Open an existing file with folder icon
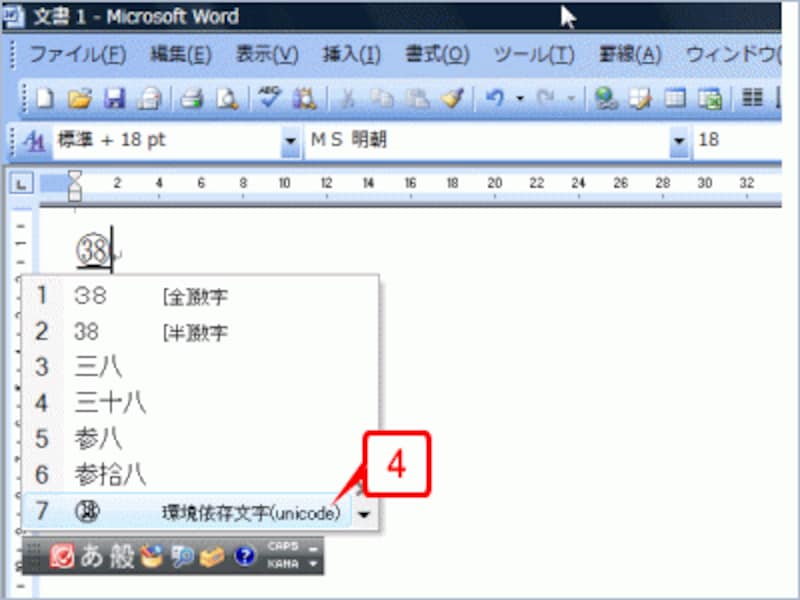 pyautogui.click(x=80, y=98)
